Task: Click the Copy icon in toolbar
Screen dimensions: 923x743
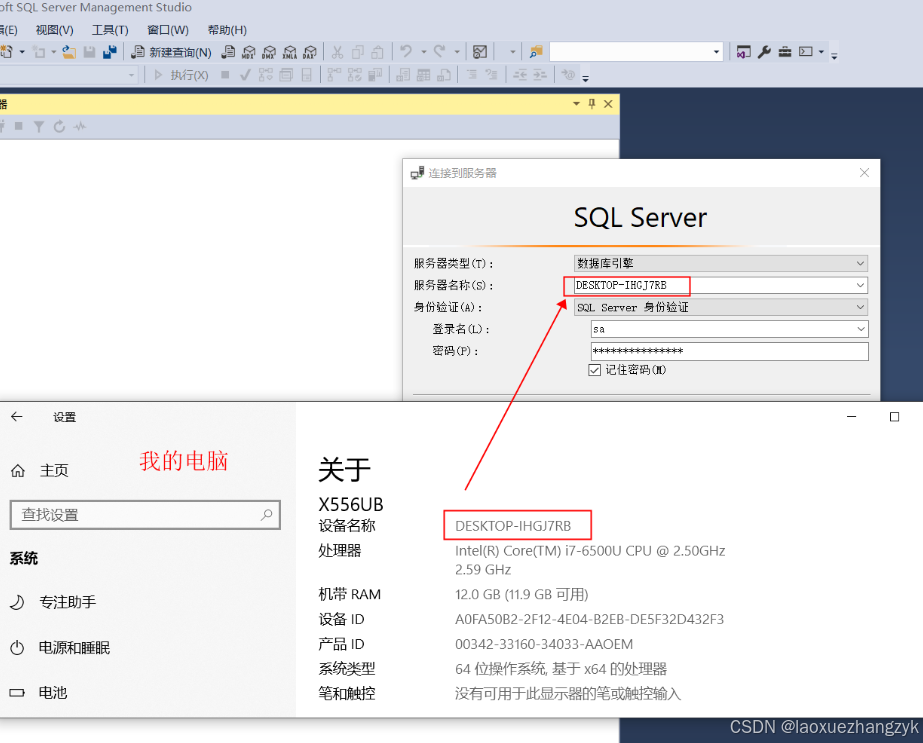Action: (357, 52)
